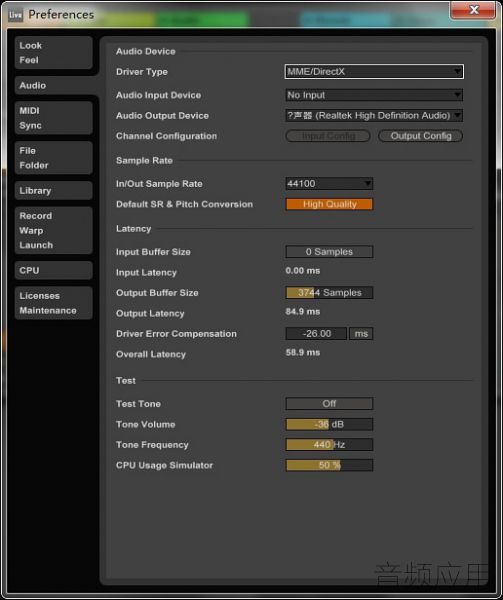This screenshot has width=503, height=600.
Task: Open the CPU preferences tab
Action: (x=54, y=270)
